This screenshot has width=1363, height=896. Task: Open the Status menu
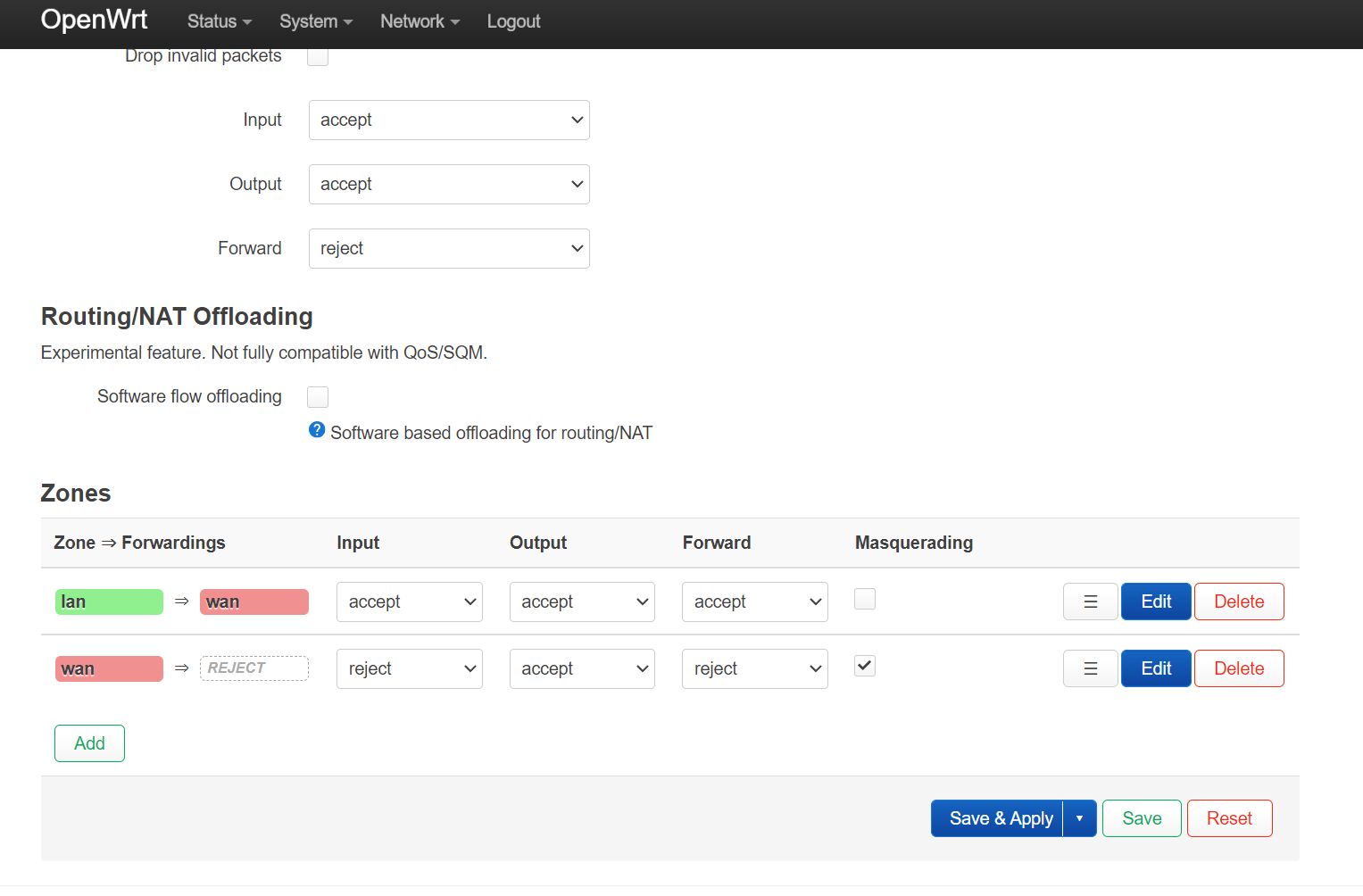(220, 21)
